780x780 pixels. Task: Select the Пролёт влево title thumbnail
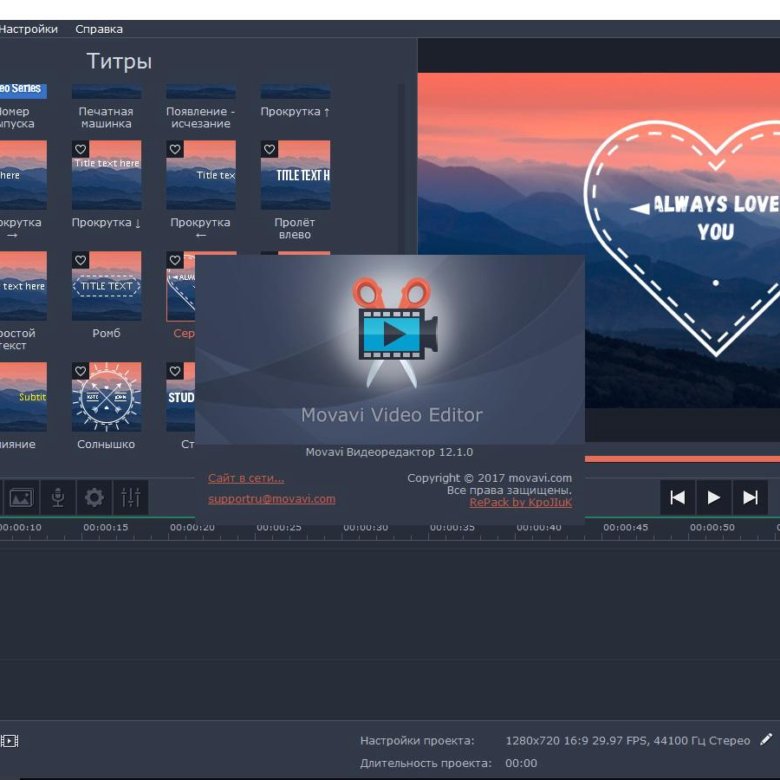point(295,175)
